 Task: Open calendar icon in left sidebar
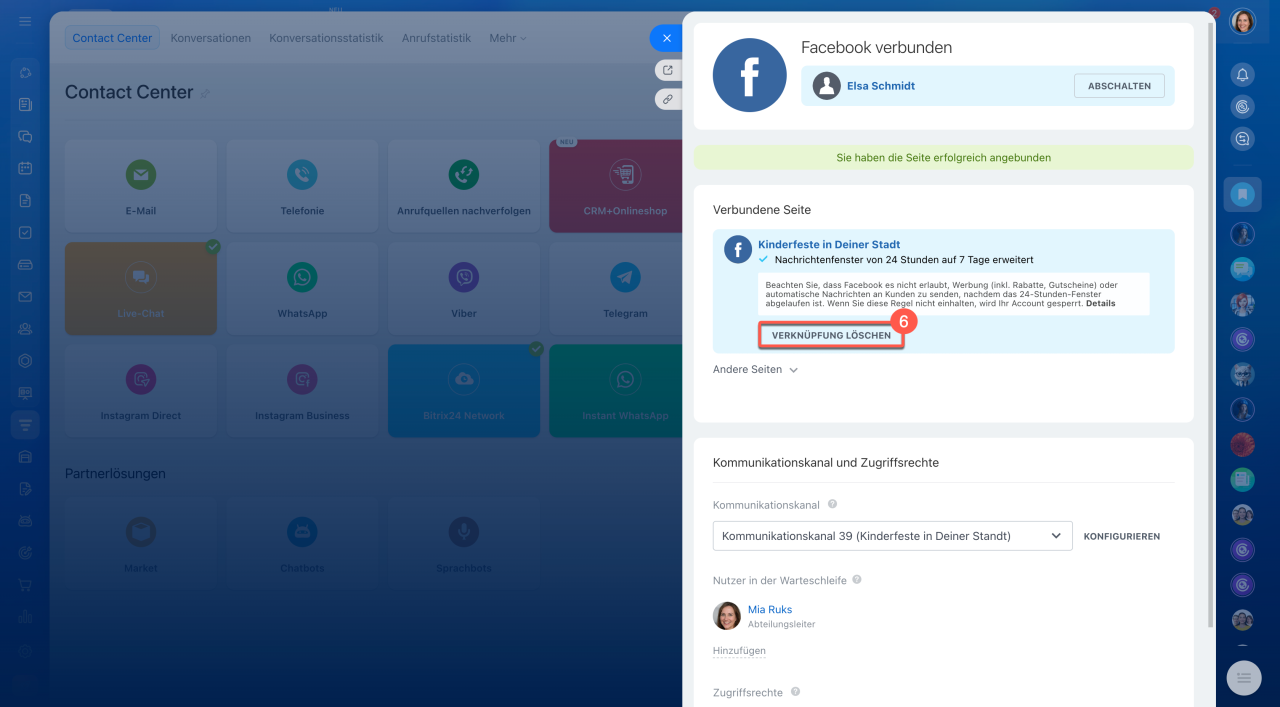click(25, 168)
